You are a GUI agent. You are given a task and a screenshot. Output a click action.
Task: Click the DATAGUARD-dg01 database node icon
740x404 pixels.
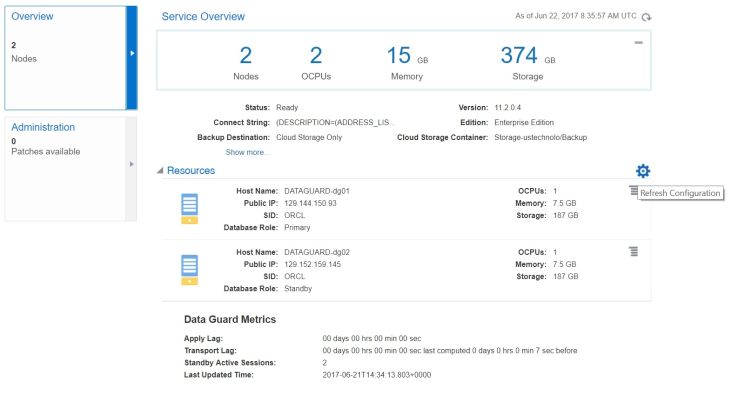[x=189, y=209]
